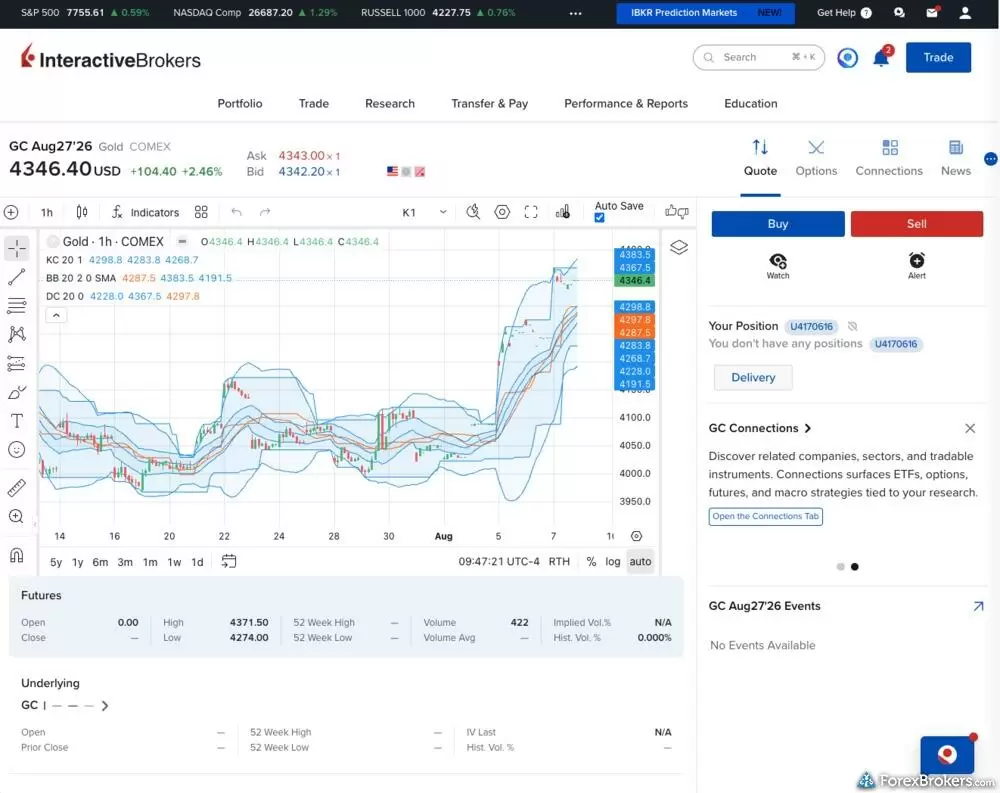
Task: Go to the second carousel dot
Action: coord(855,567)
